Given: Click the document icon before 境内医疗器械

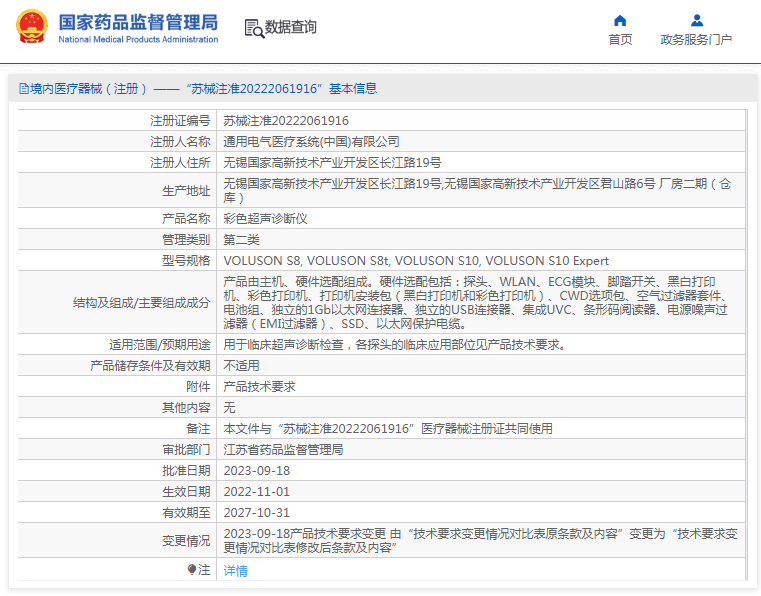Looking at the screenshot, I should [24, 88].
